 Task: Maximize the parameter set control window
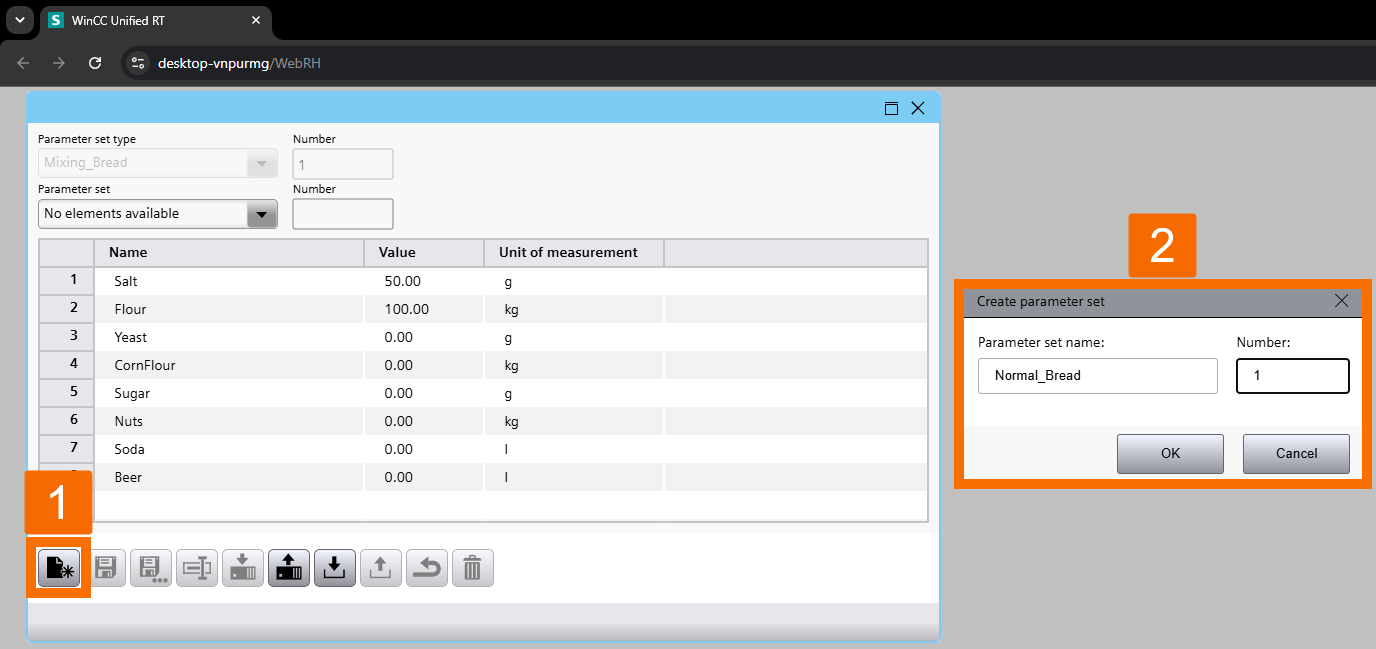coord(891,109)
